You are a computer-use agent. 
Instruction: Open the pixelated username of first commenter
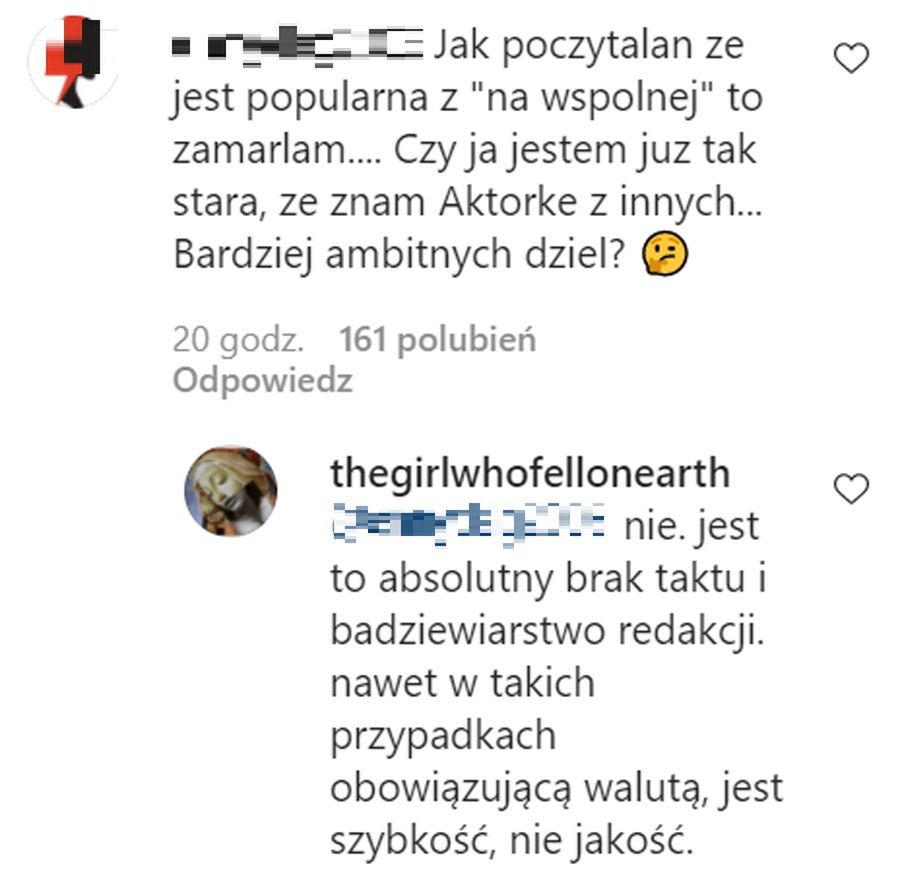(298, 44)
